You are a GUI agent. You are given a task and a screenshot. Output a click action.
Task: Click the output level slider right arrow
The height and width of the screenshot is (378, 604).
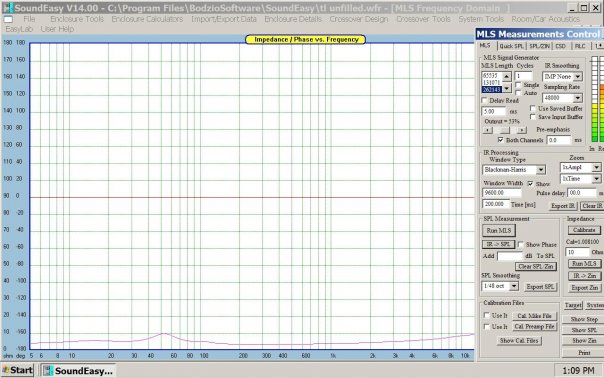521,130
